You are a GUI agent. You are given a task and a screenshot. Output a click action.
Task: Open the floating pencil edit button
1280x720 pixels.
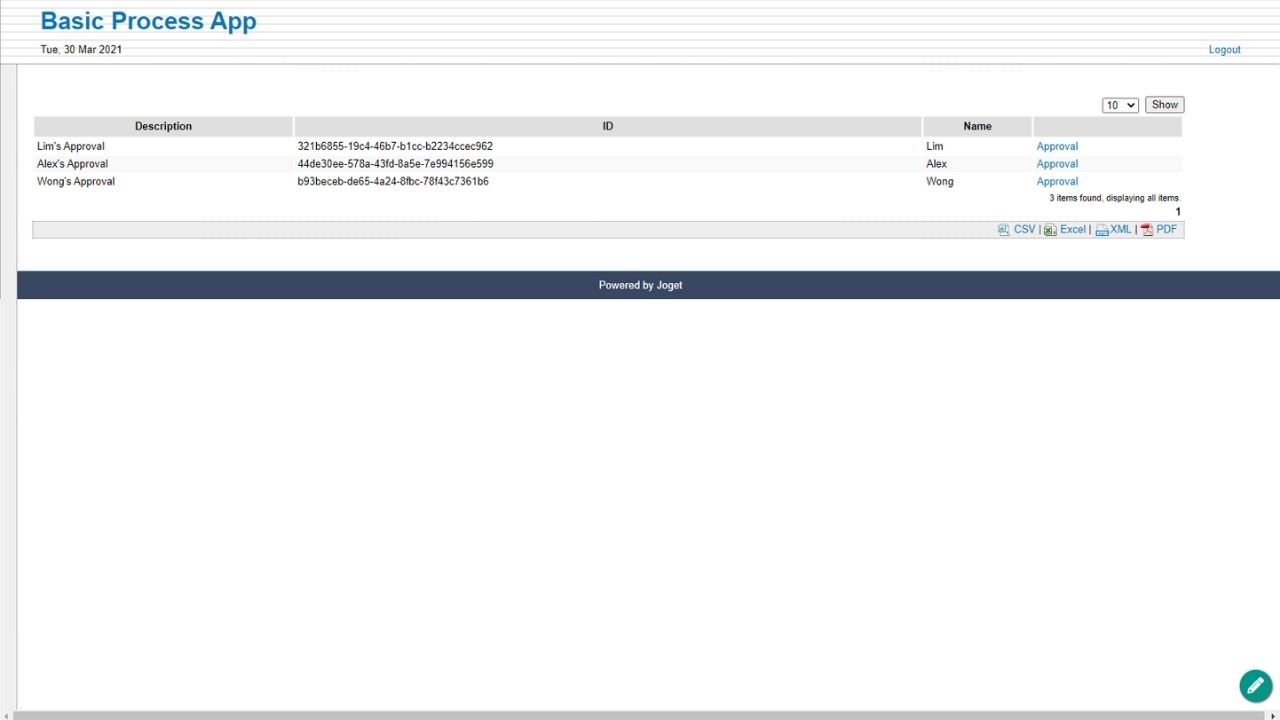pyautogui.click(x=1255, y=685)
